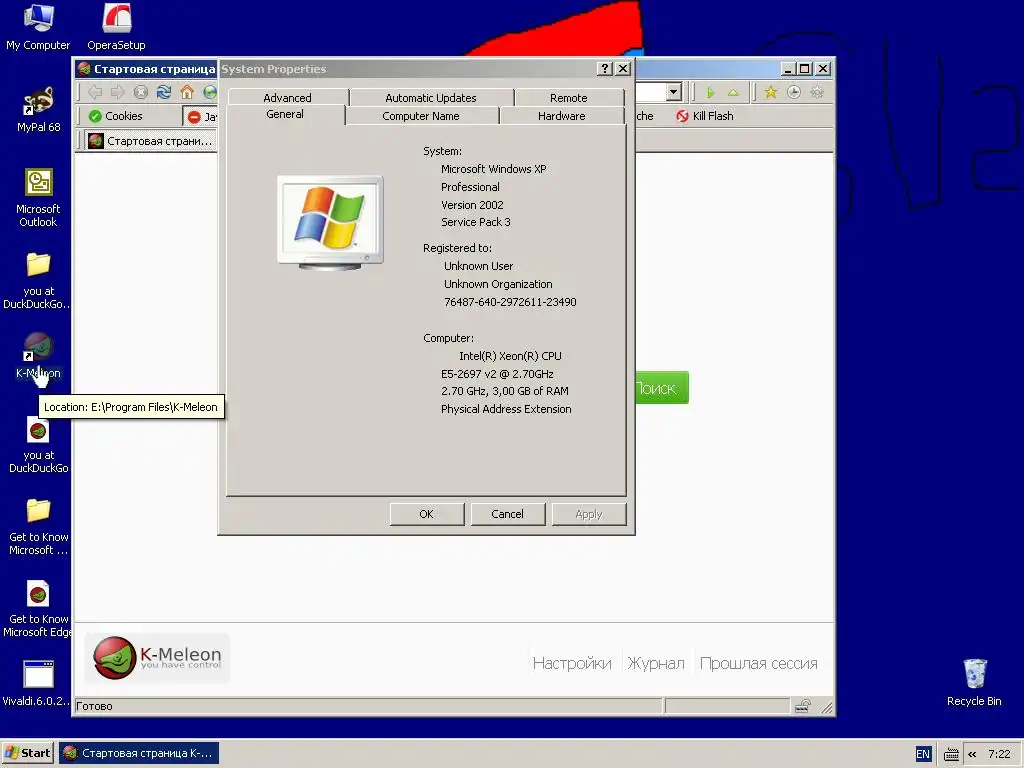Open the Прошлая сессия link
Viewport: 1024px width, 768px height.
coord(758,664)
